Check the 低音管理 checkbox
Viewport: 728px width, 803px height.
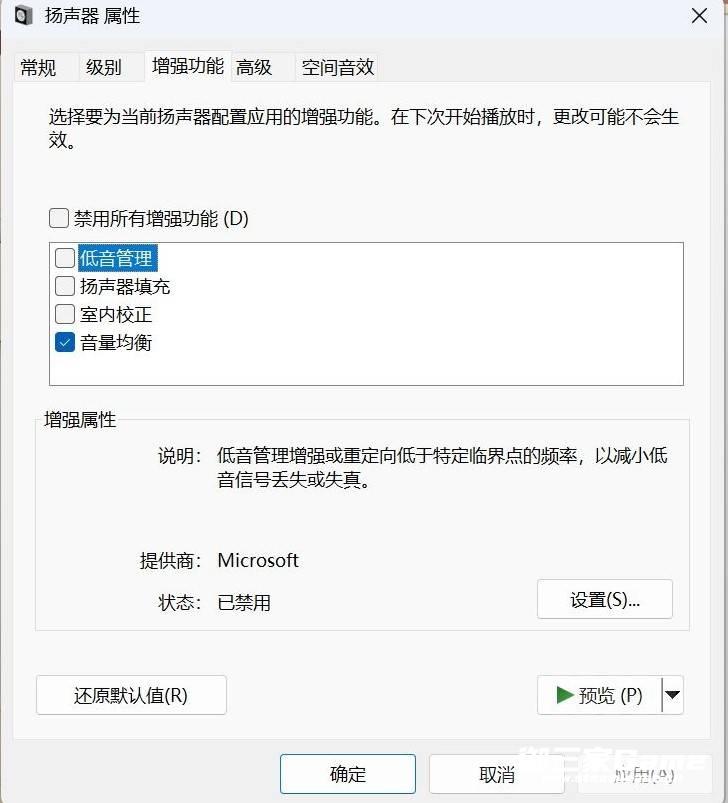(65, 258)
